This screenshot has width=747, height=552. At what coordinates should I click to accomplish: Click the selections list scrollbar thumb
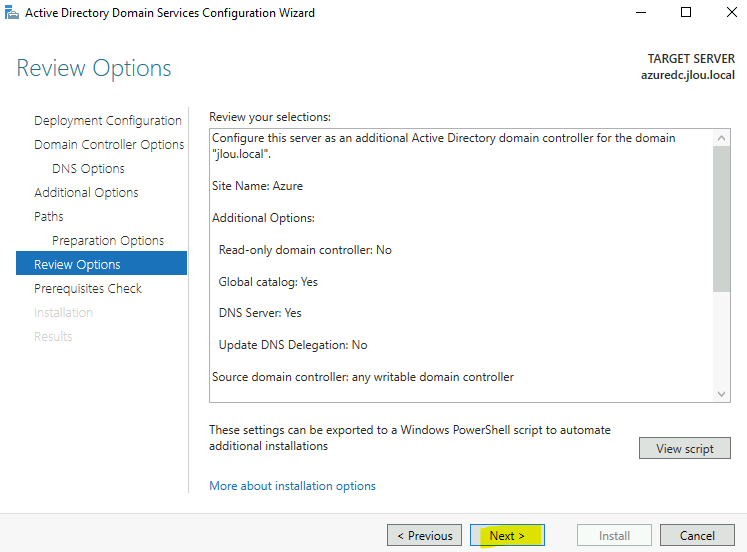click(721, 219)
